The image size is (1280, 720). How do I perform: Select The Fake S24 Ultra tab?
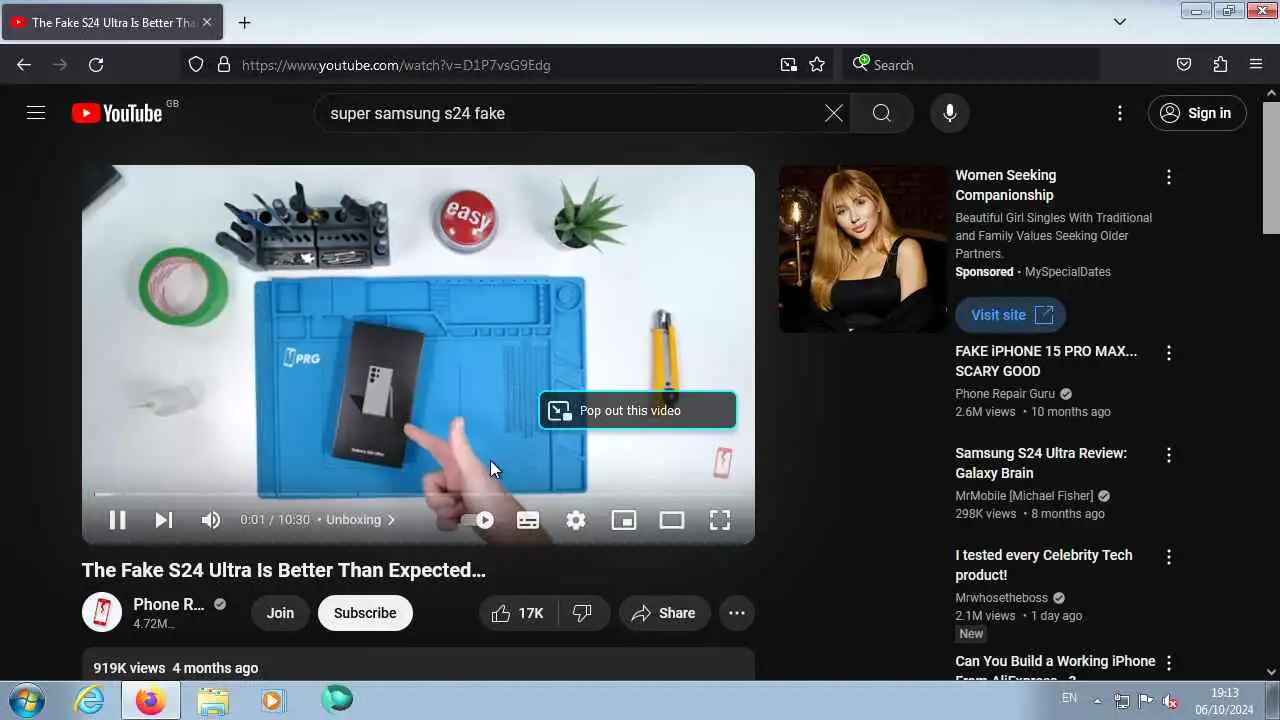[113, 22]
